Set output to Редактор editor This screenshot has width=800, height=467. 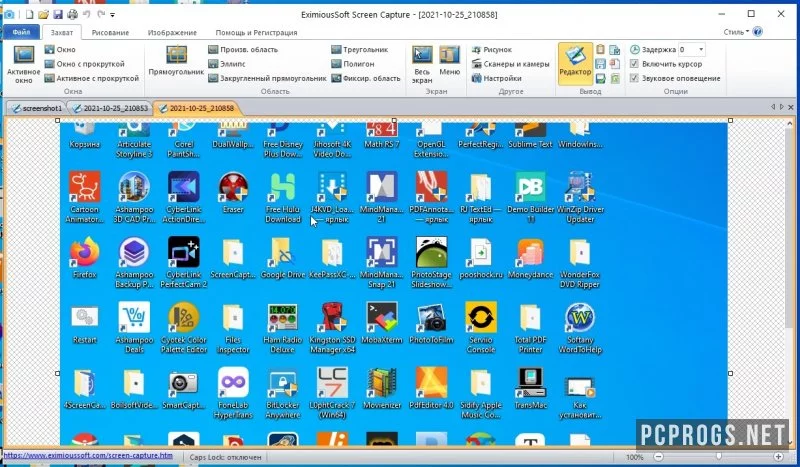[x=575, y=63]
